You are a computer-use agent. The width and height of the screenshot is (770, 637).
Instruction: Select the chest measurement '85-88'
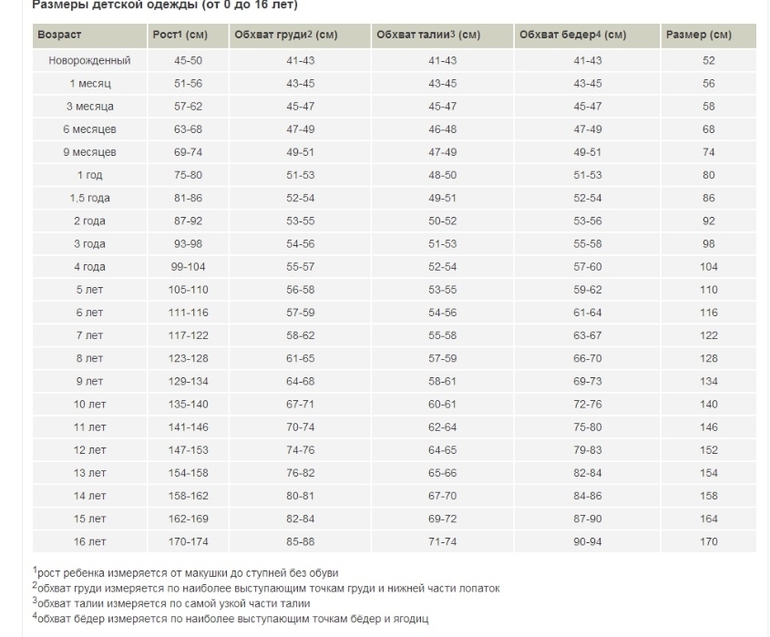[x=300, y=542]
